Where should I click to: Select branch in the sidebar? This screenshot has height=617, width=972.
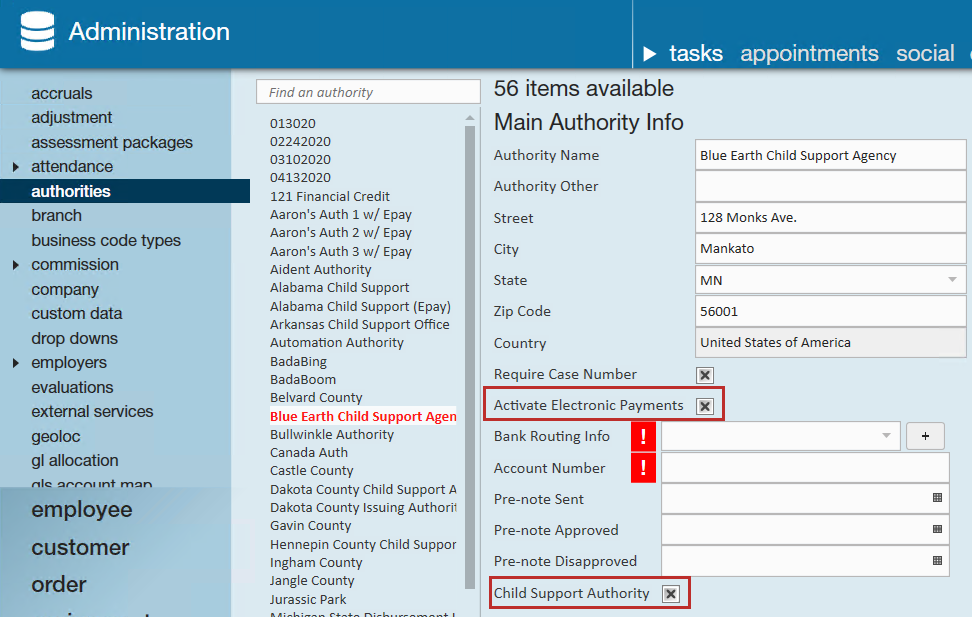[x=56, y=215]
